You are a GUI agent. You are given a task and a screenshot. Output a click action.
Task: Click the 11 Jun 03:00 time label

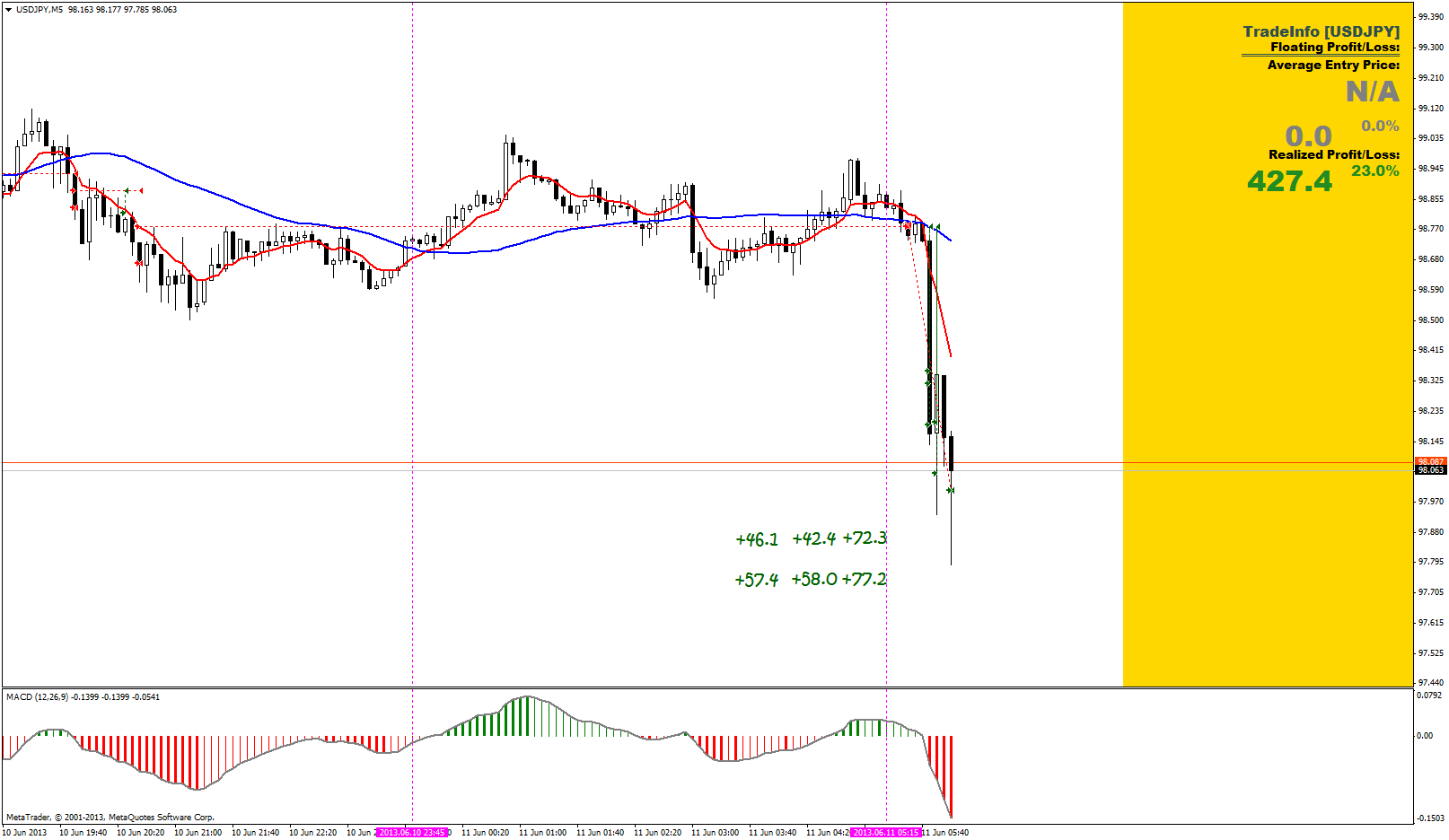pos(716,833)
